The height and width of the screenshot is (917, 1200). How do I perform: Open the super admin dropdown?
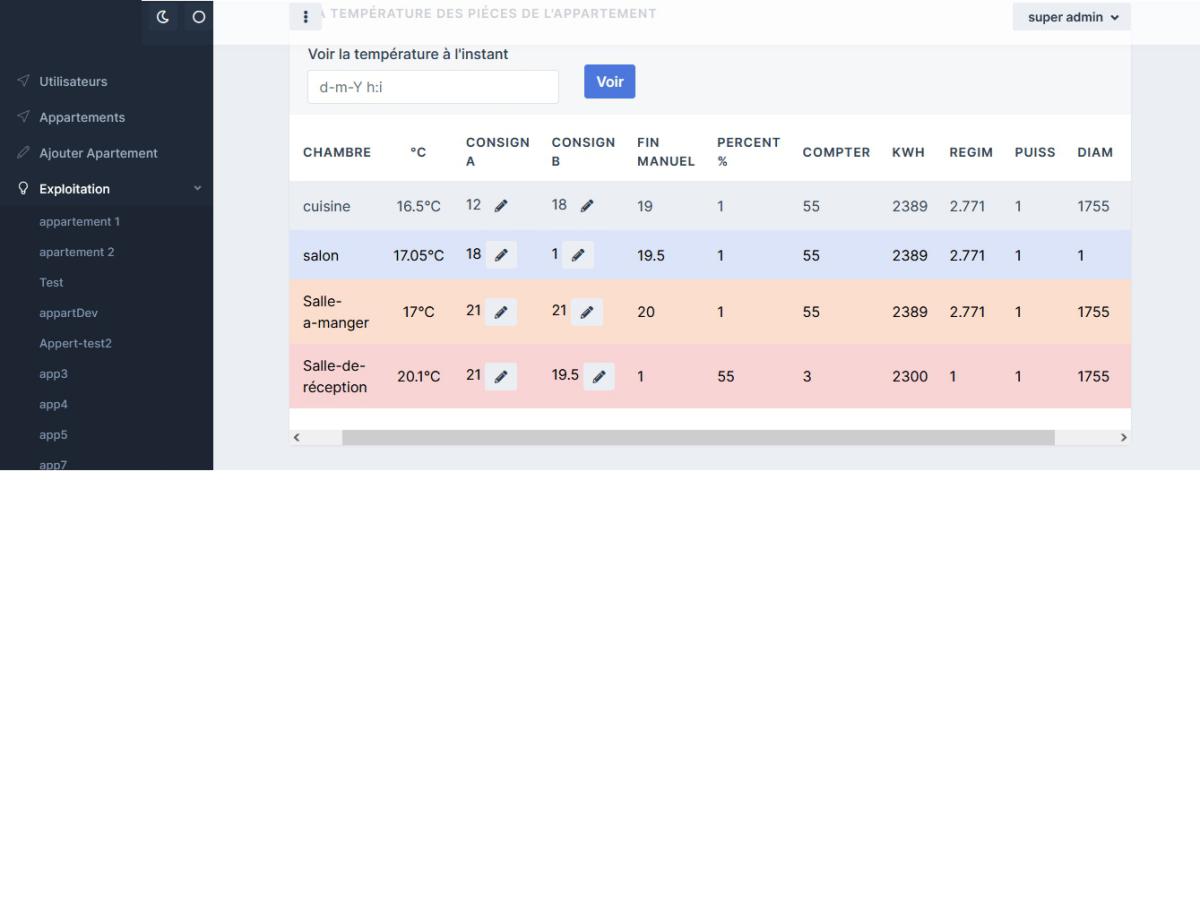(1072, 17)
